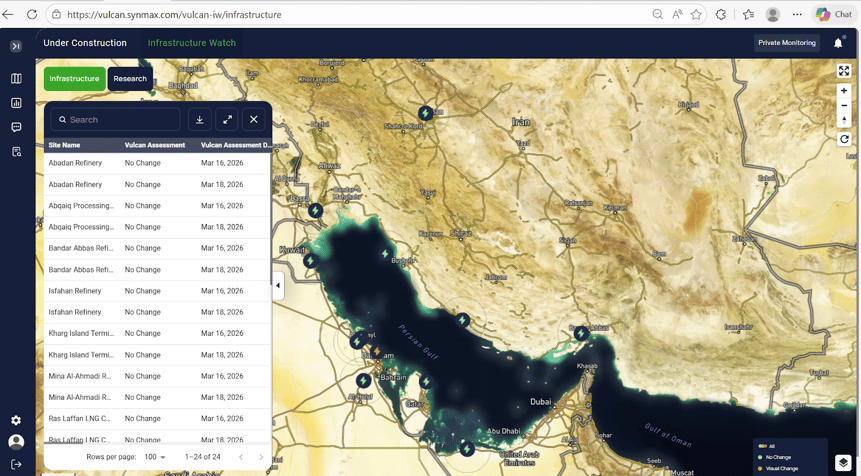The image size is (861, 476).
Task: Enter fullscreen map view
Action: click(844, 71)
